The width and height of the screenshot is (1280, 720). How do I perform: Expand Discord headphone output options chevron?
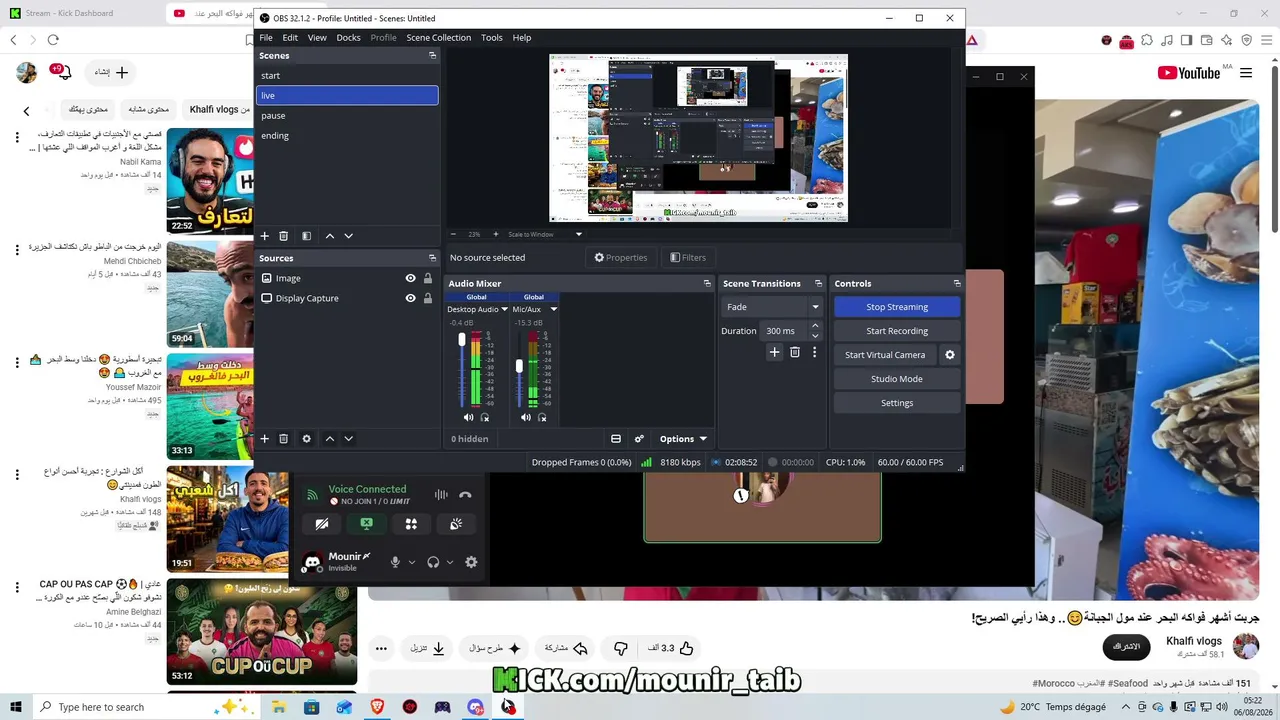pos(450,562)
